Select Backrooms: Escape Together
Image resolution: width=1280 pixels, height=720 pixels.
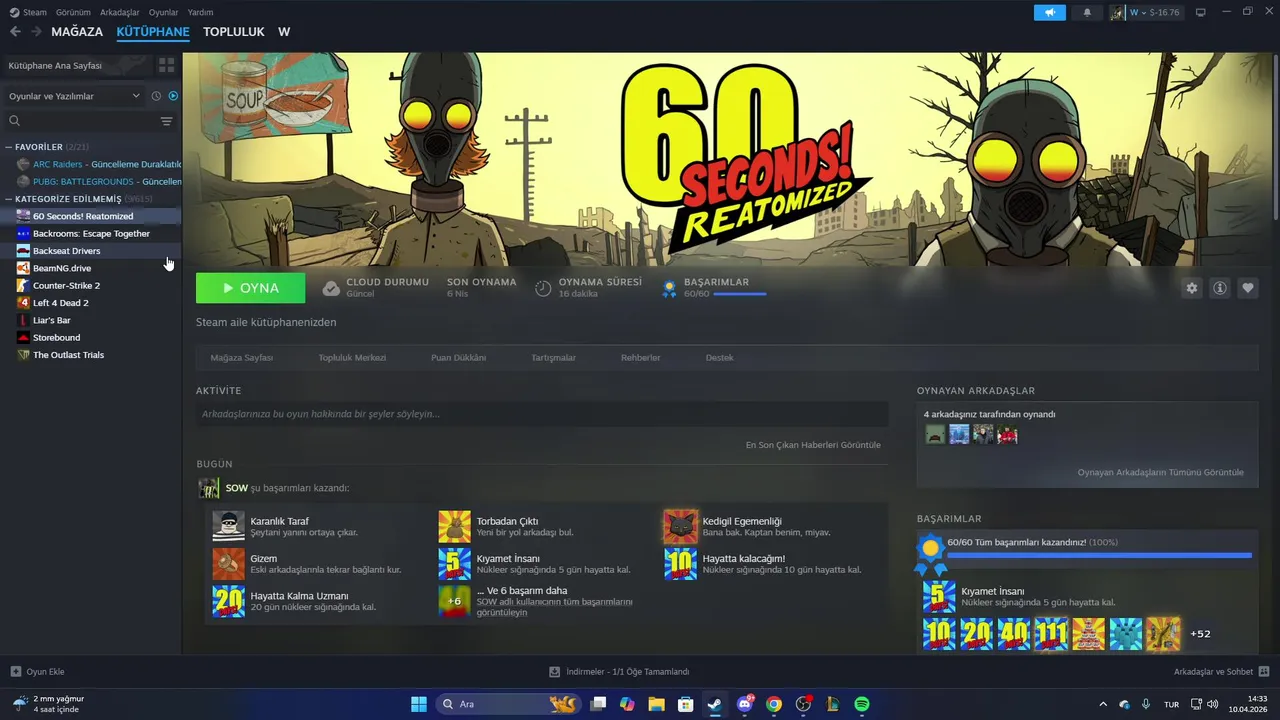click(91, 233)
